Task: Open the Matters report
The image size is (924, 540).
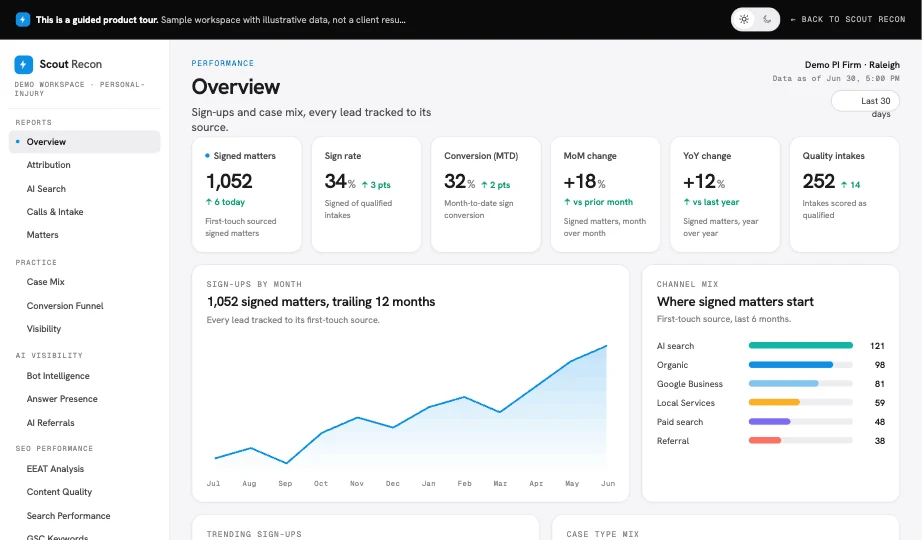Action: pos(42,235)
